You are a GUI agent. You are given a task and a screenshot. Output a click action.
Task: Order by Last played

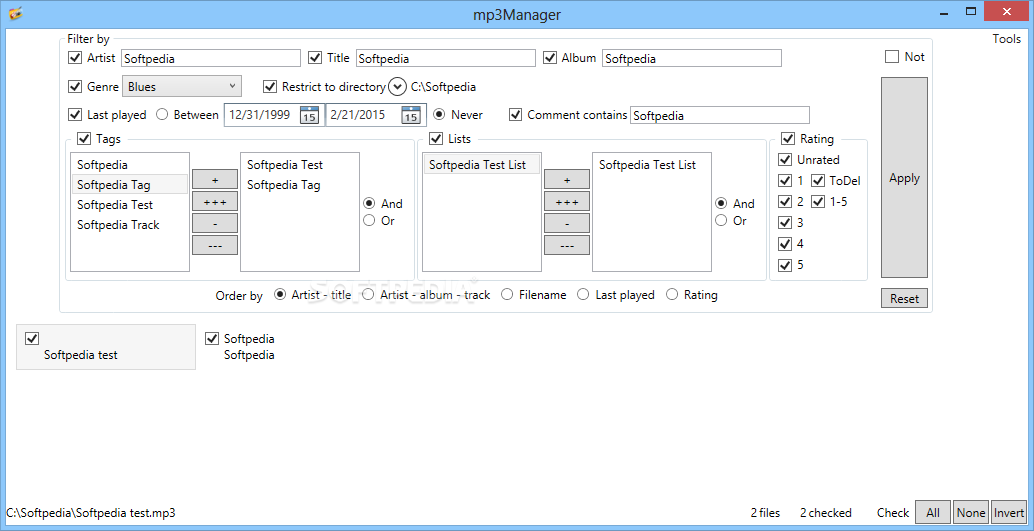(584, 295)
